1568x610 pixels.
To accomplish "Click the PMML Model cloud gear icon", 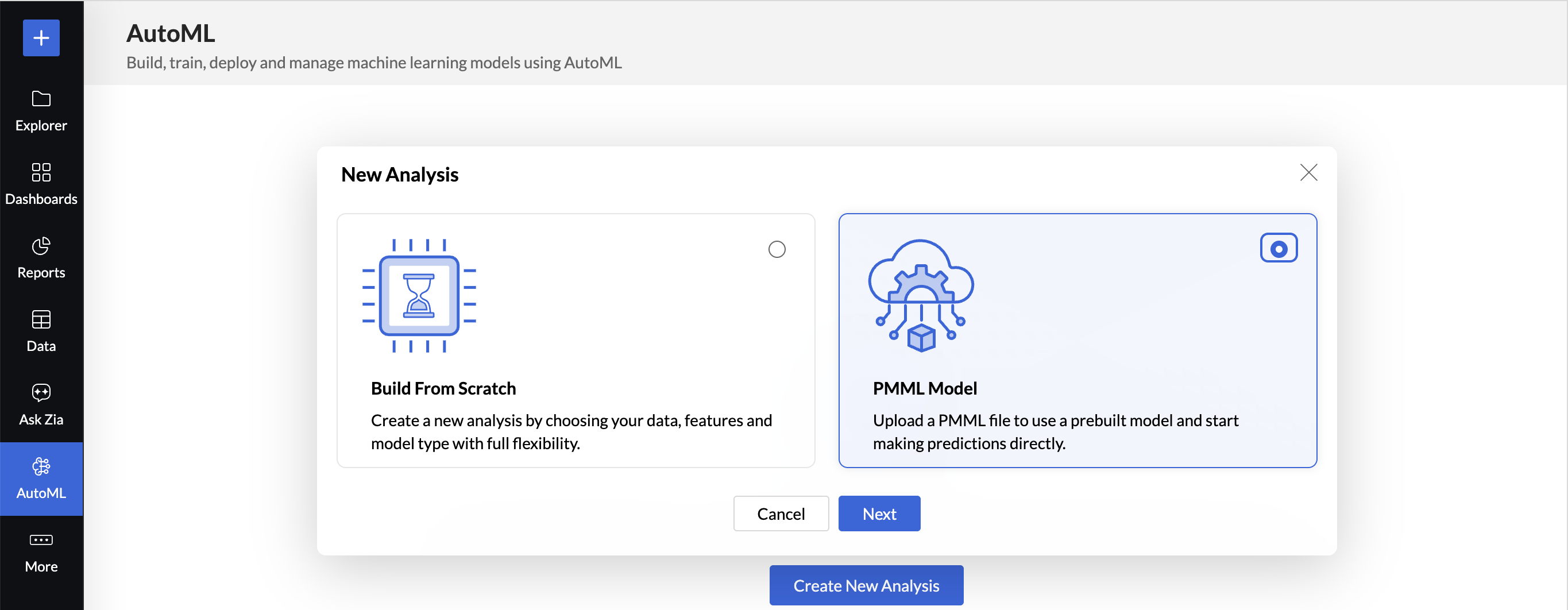I will click(921, 296).
